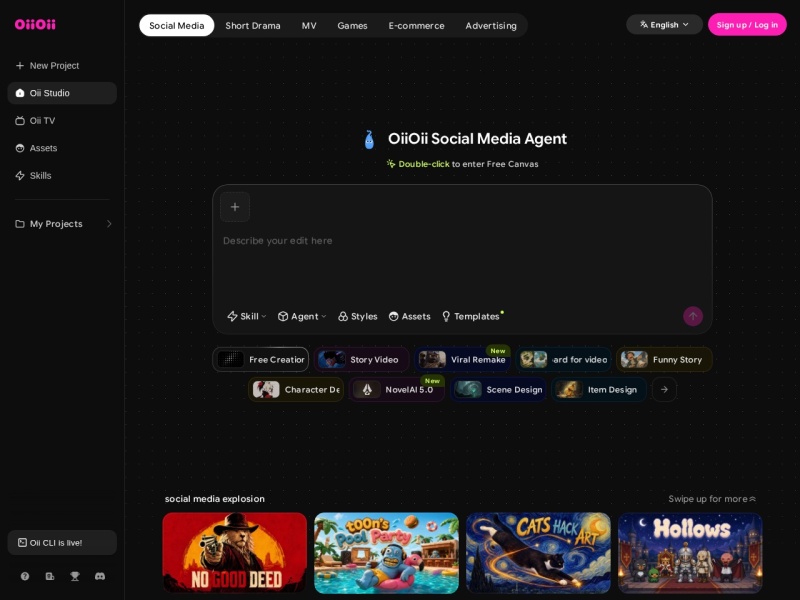Switch to the Short Drama tab
Image resolution: width=800 pixels, height=600 pixels.
tap(253, 26)
